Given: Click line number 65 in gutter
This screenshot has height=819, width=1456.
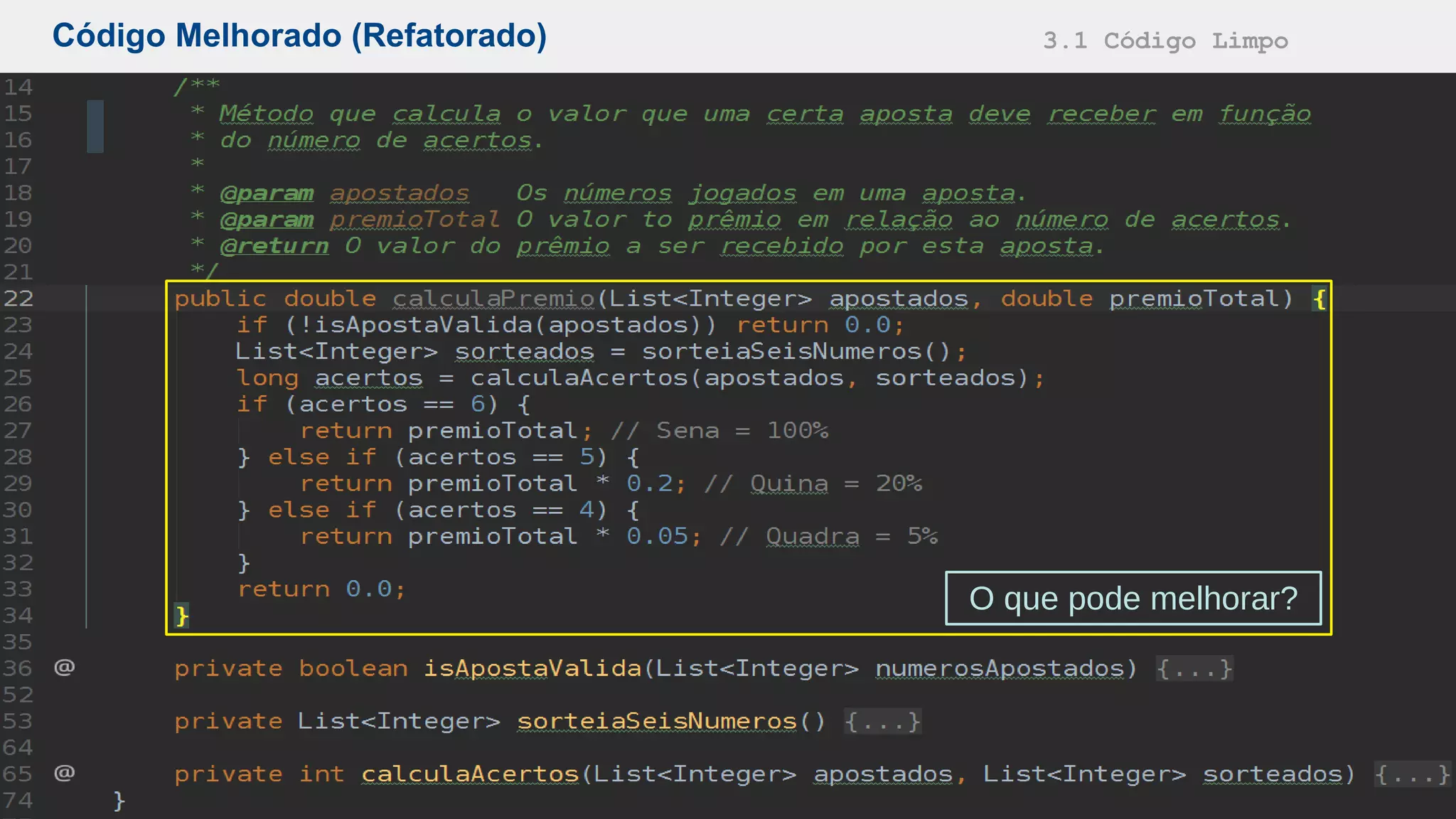Looking at the screenshot, I should click(18, 773).
